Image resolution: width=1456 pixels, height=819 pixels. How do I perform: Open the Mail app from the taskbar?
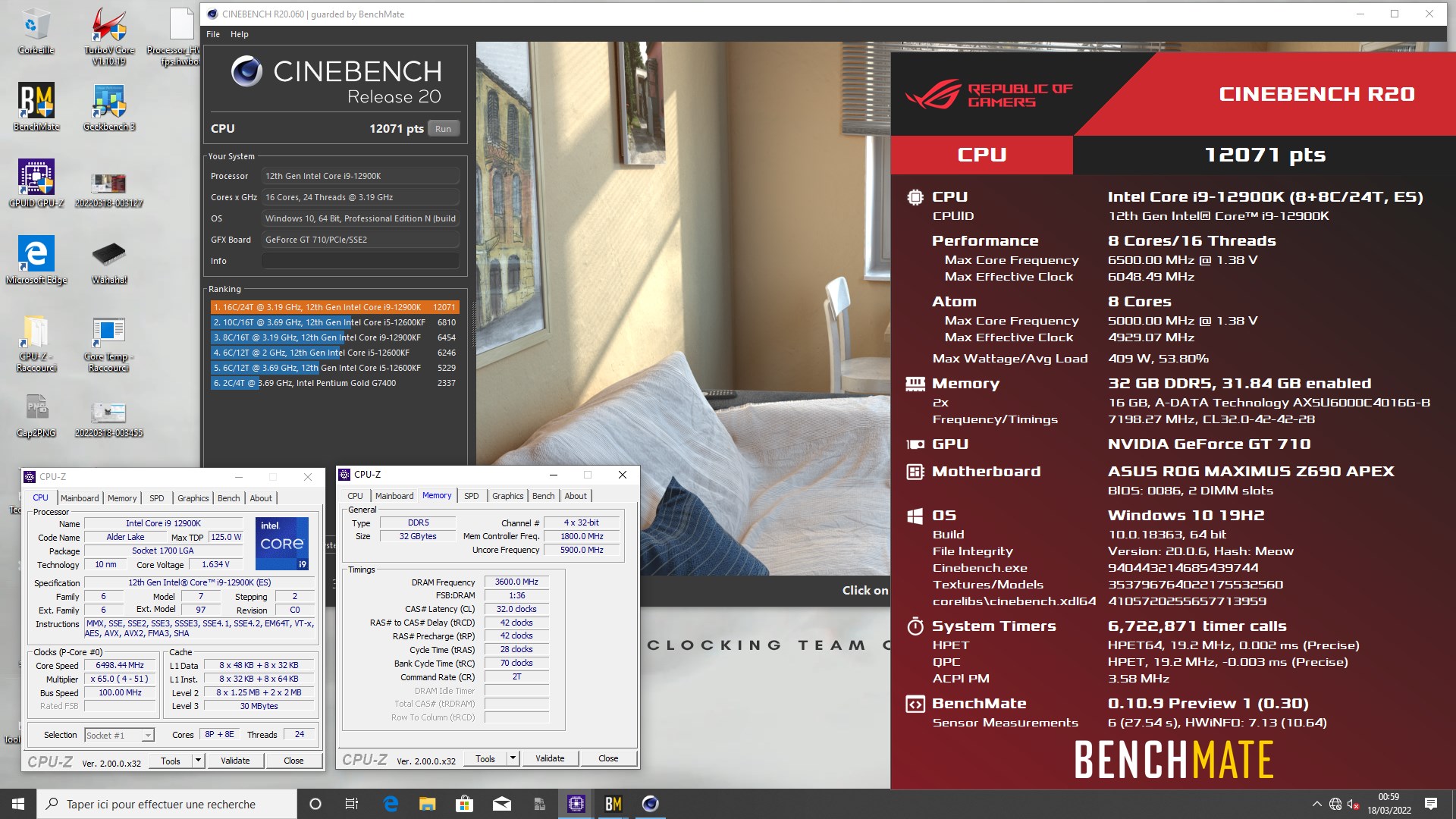click(501, 804)
